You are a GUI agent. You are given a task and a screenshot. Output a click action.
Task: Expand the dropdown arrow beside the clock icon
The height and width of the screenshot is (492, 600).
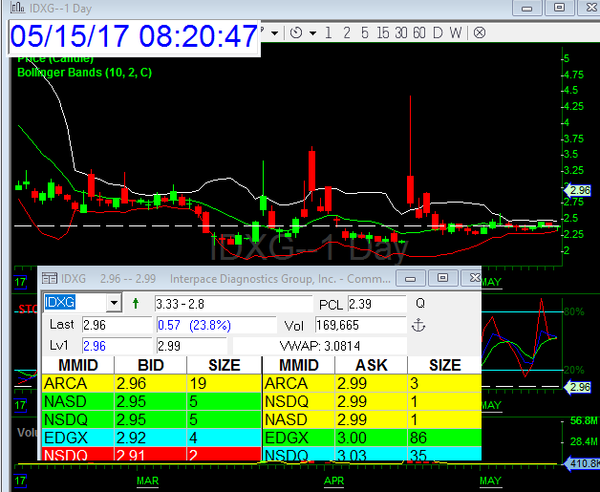coord(313,32)
